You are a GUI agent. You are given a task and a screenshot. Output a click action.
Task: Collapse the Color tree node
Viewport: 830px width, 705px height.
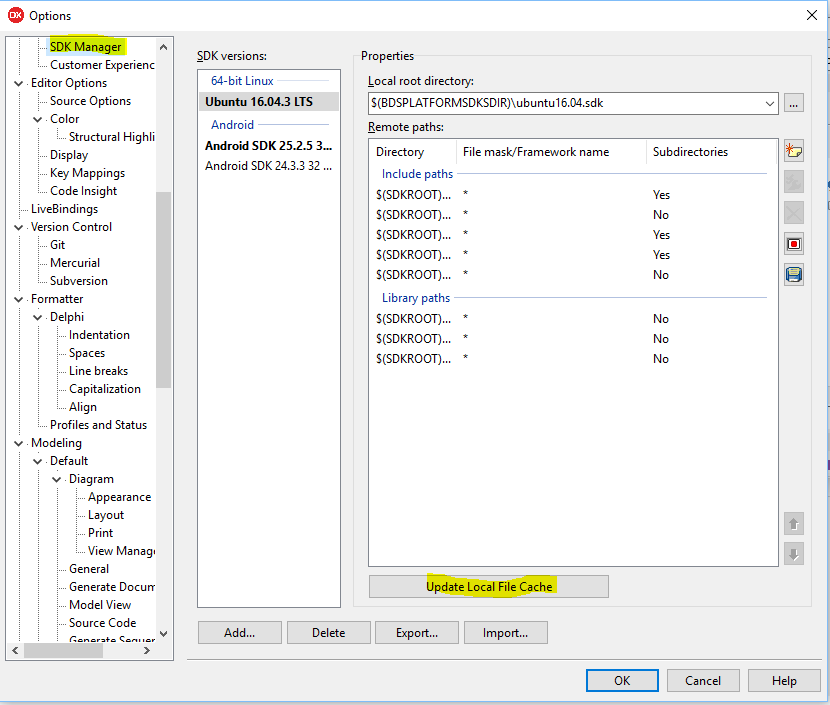38,120
